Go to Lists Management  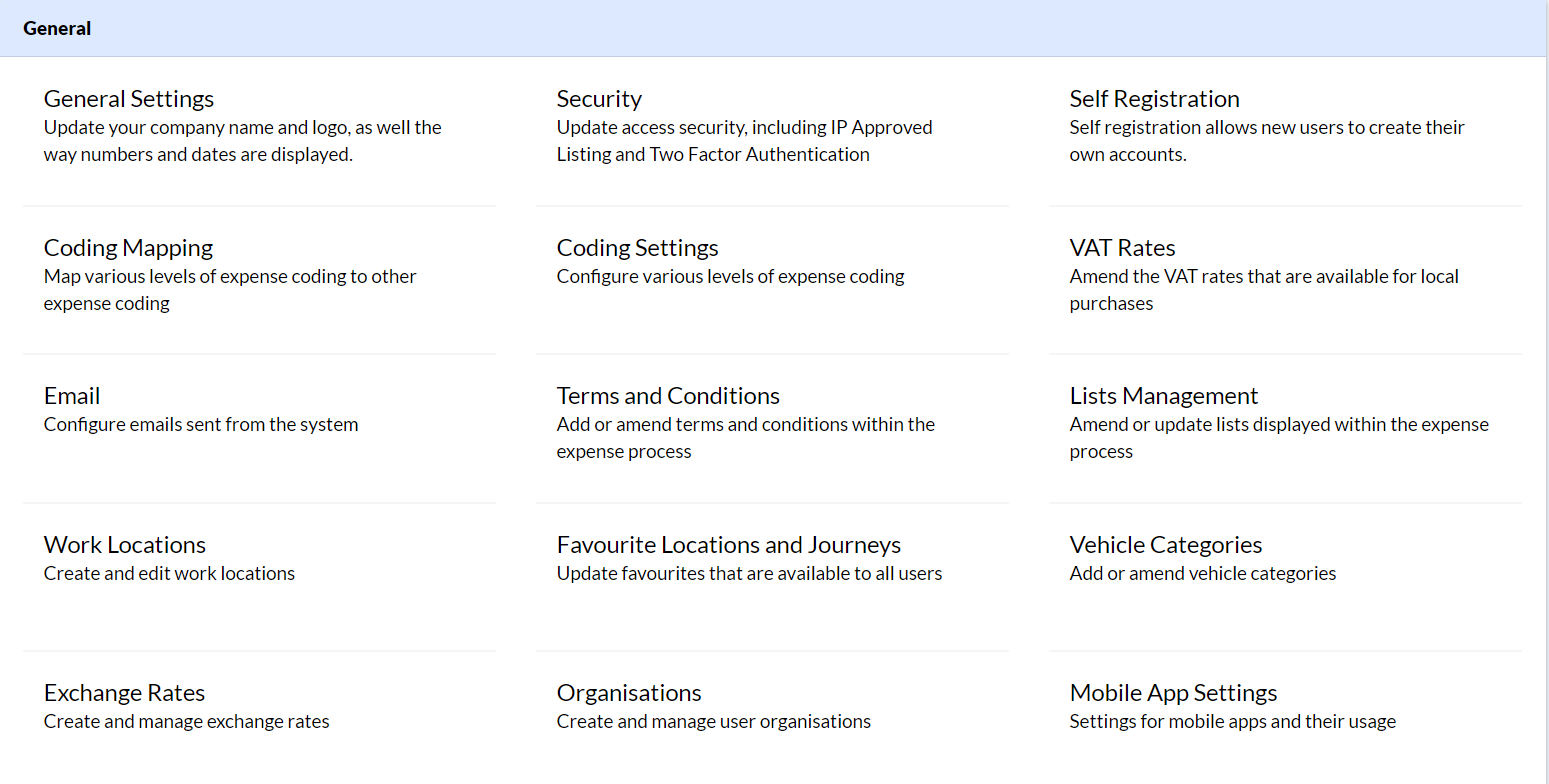pos(1164,396)
